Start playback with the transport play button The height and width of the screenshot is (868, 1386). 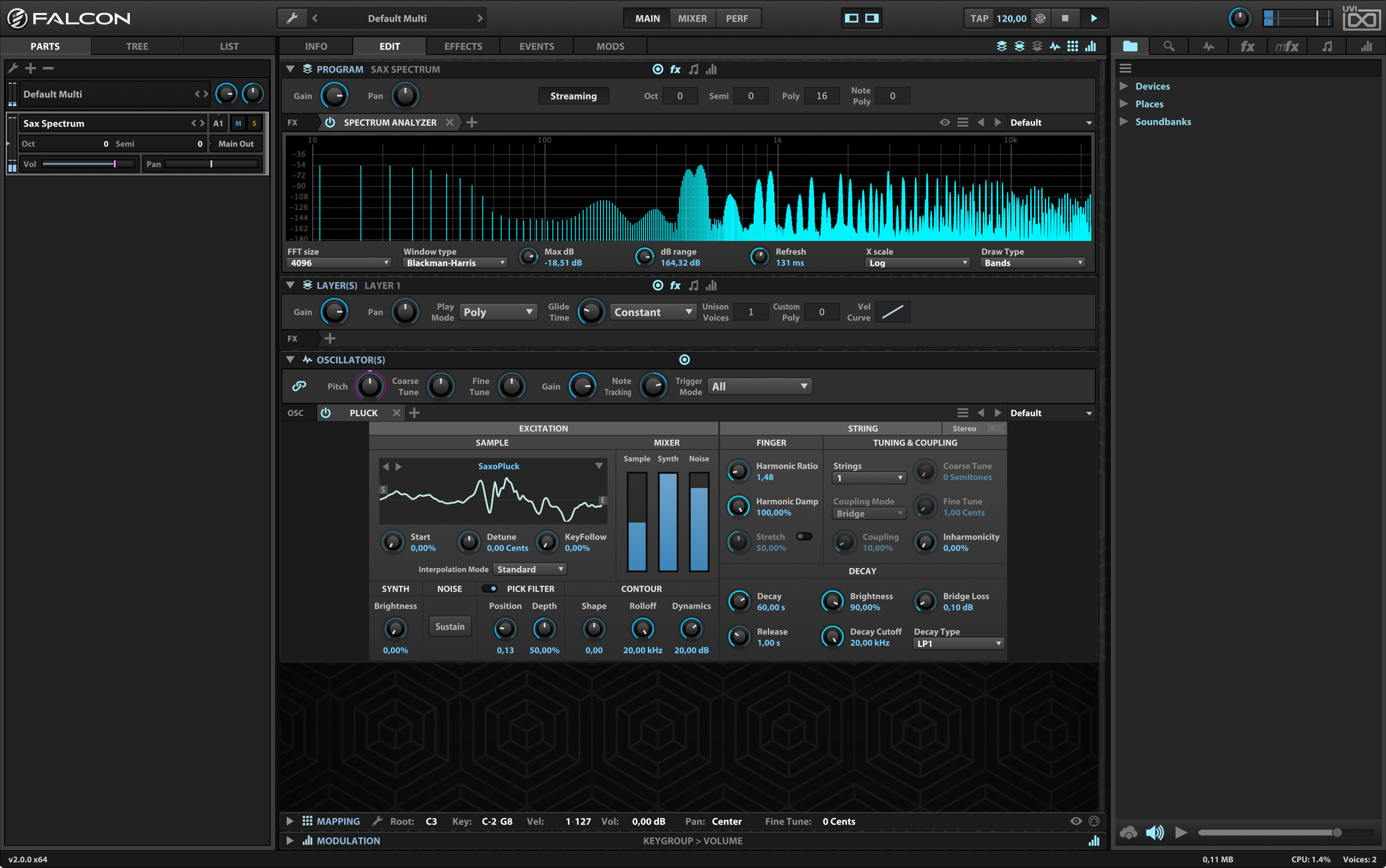[1094, 18]
